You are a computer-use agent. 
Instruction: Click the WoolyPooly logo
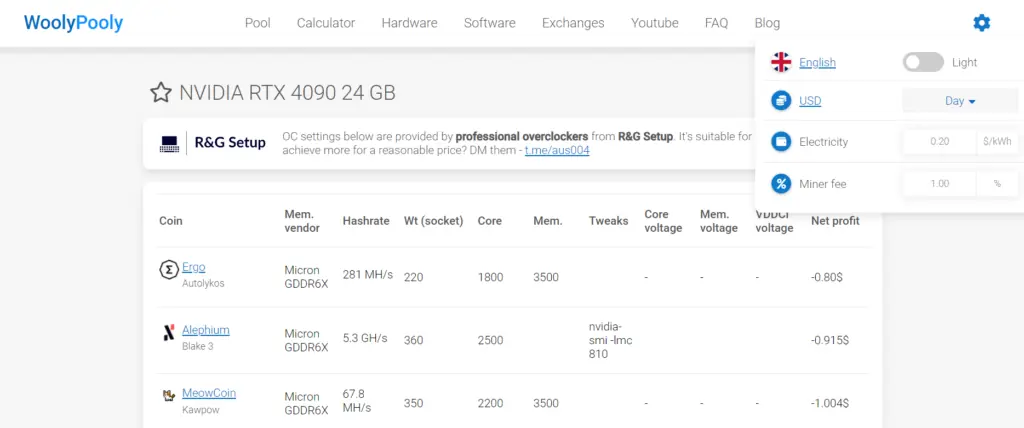(73, 23)
